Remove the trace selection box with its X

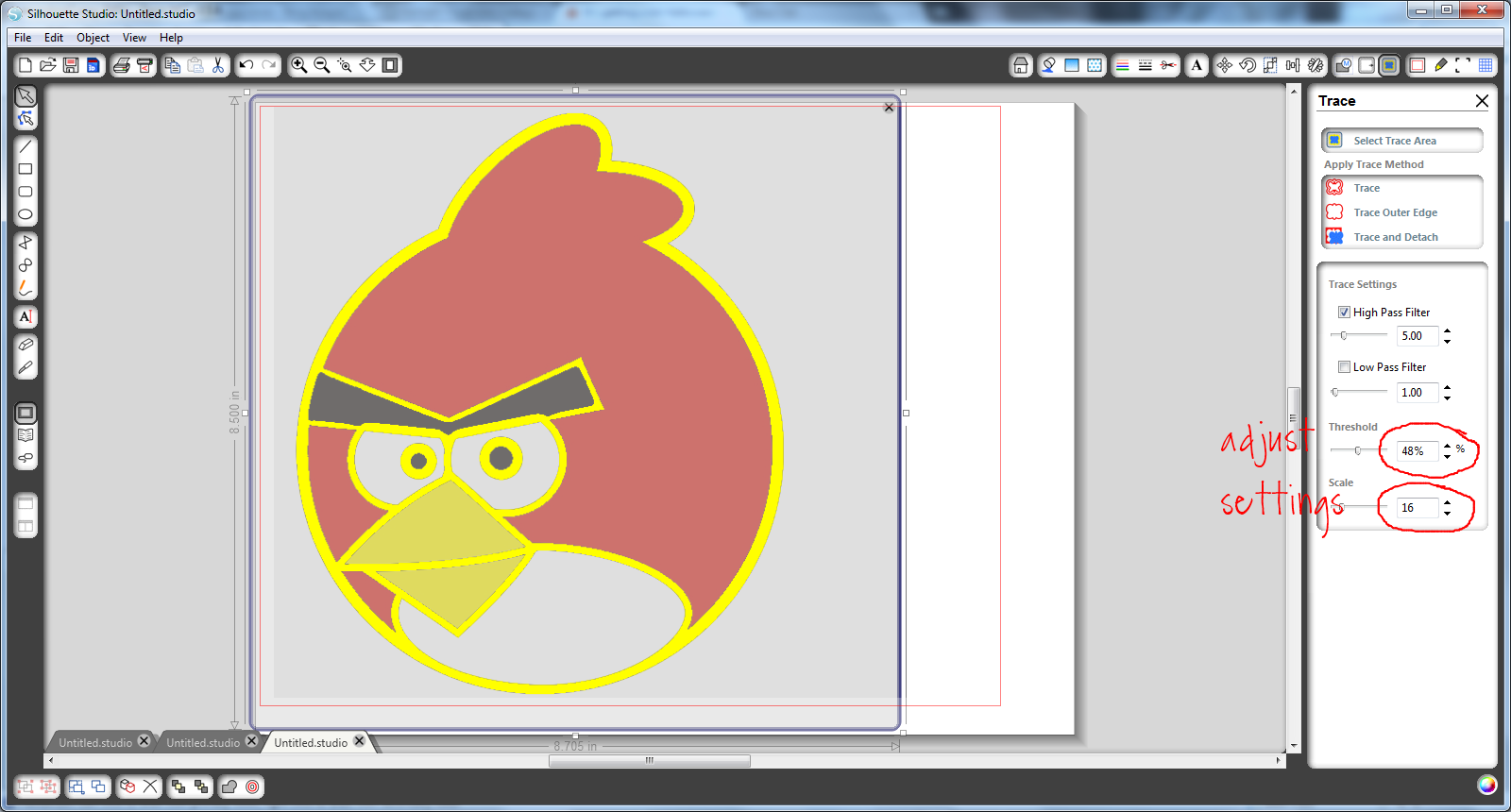tap(889, 108)
